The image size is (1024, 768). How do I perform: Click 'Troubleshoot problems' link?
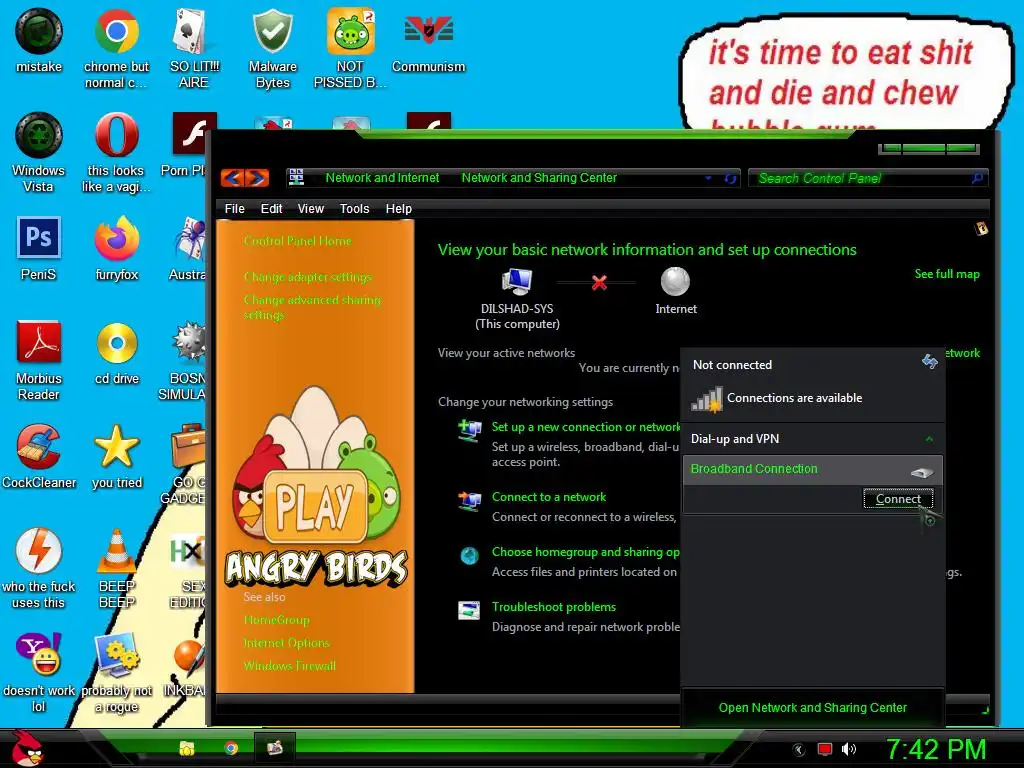pos(554,607)
